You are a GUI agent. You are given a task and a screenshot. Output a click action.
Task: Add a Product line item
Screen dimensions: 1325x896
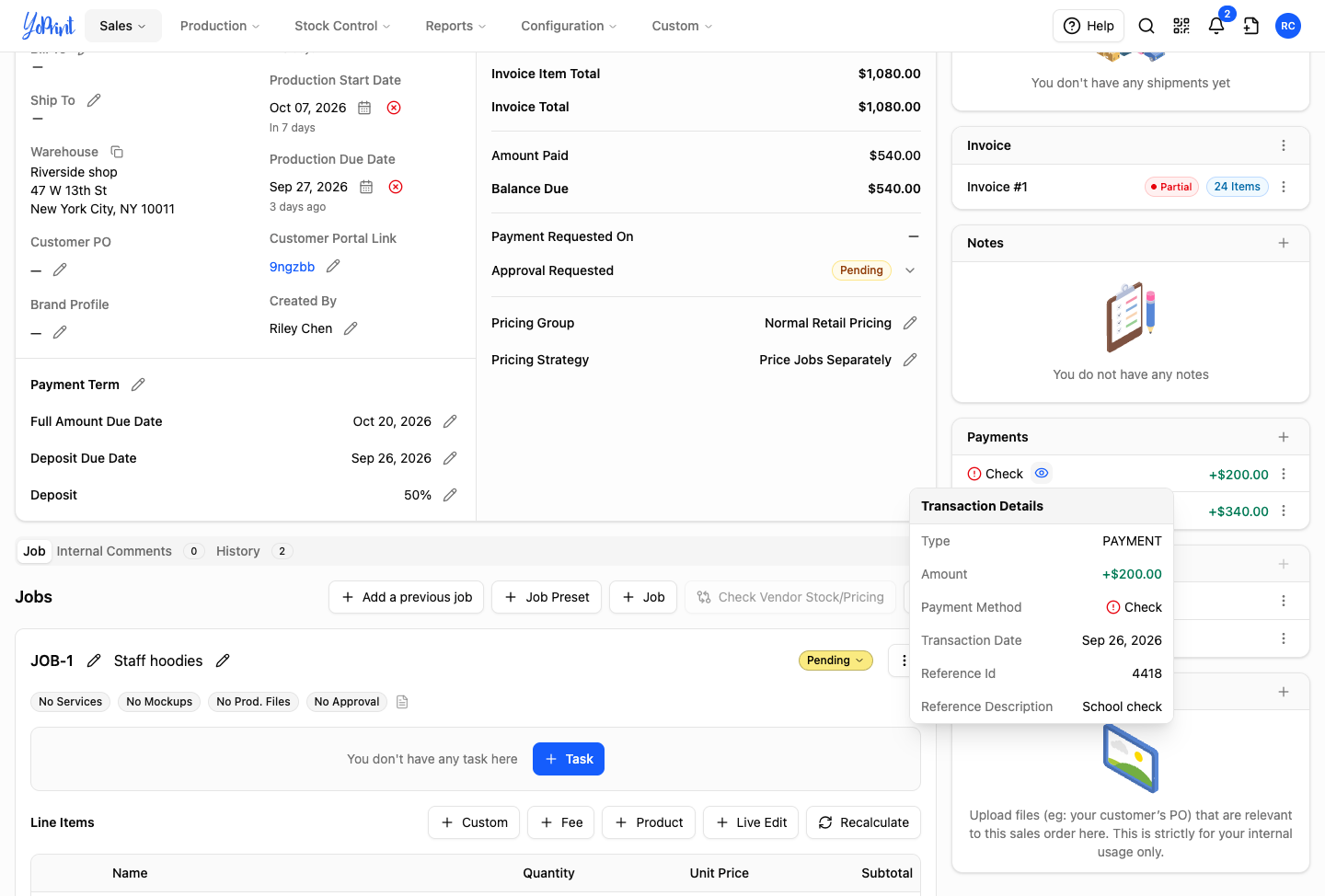[649, 822]
